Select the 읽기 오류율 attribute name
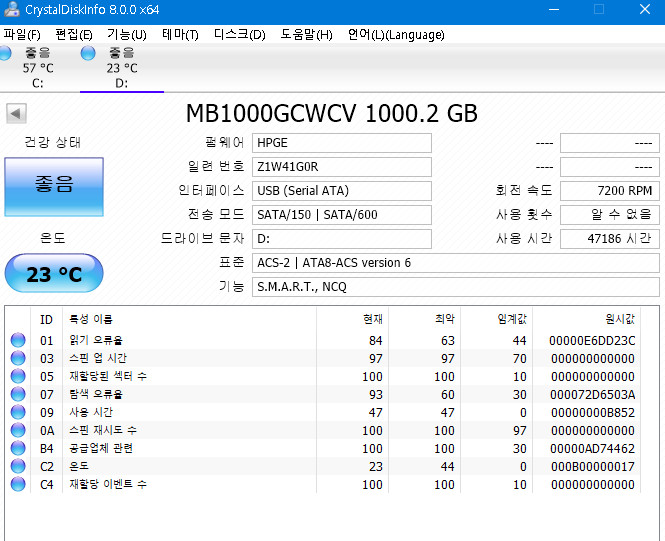Viewport: 665px width, 541px height. pos(96,340)
